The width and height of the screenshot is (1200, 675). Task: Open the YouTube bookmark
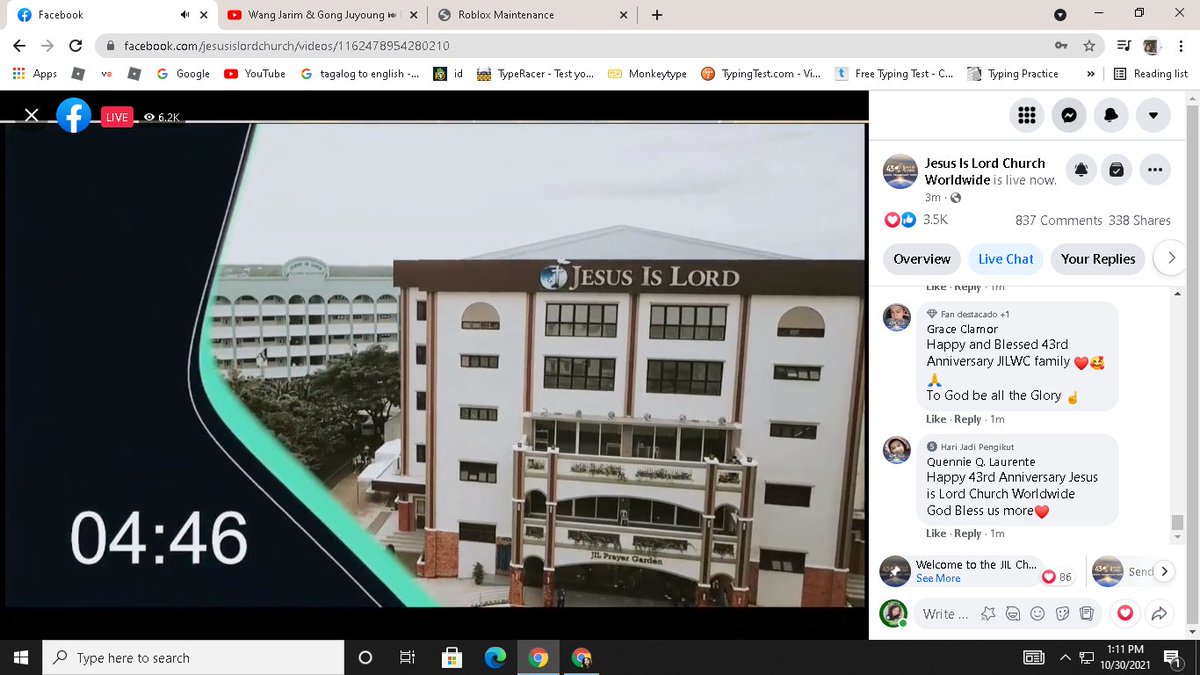[254, 73]
